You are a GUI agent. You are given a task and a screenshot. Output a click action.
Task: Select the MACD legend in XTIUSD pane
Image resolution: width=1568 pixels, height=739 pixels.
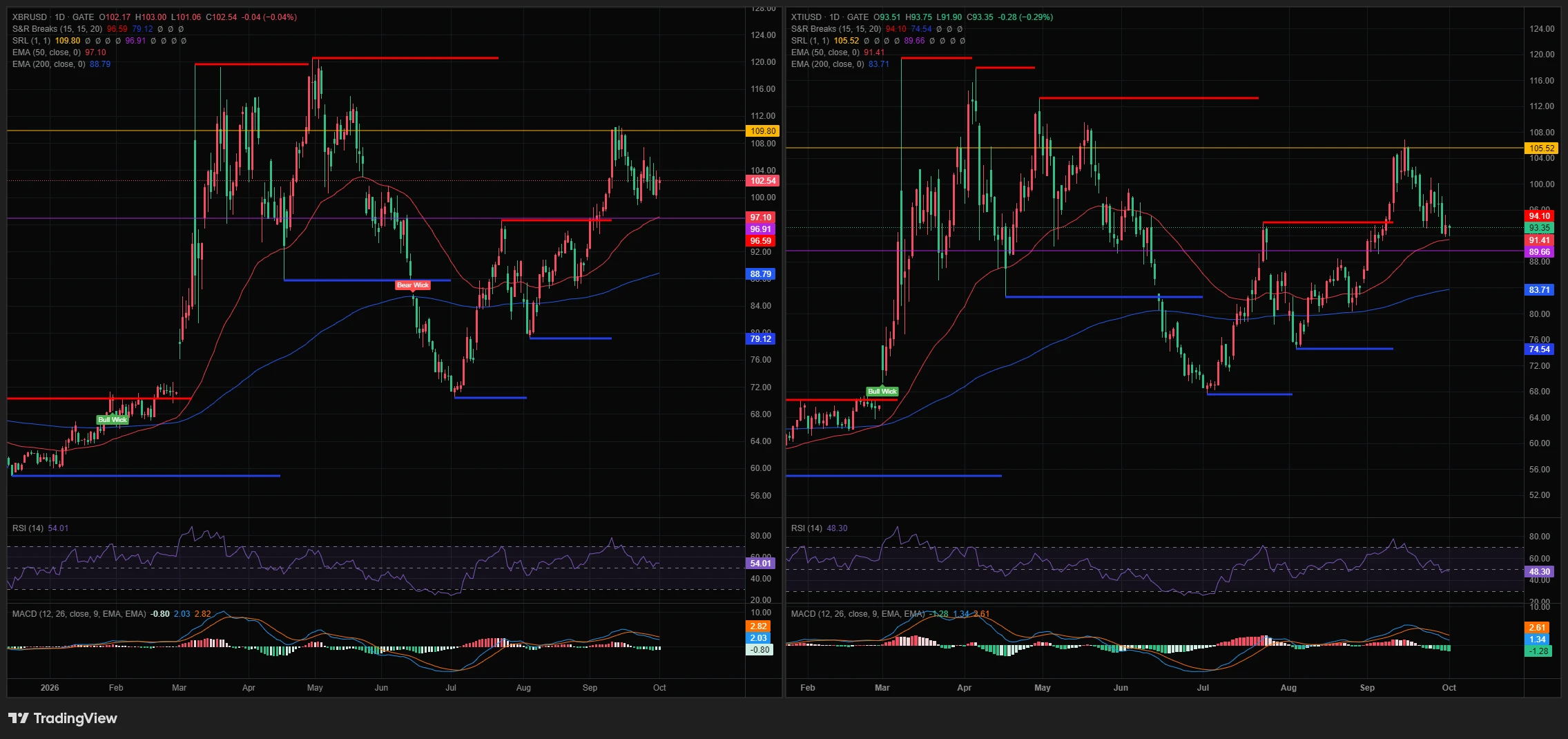pyautogui.click(x=858, y=614)
